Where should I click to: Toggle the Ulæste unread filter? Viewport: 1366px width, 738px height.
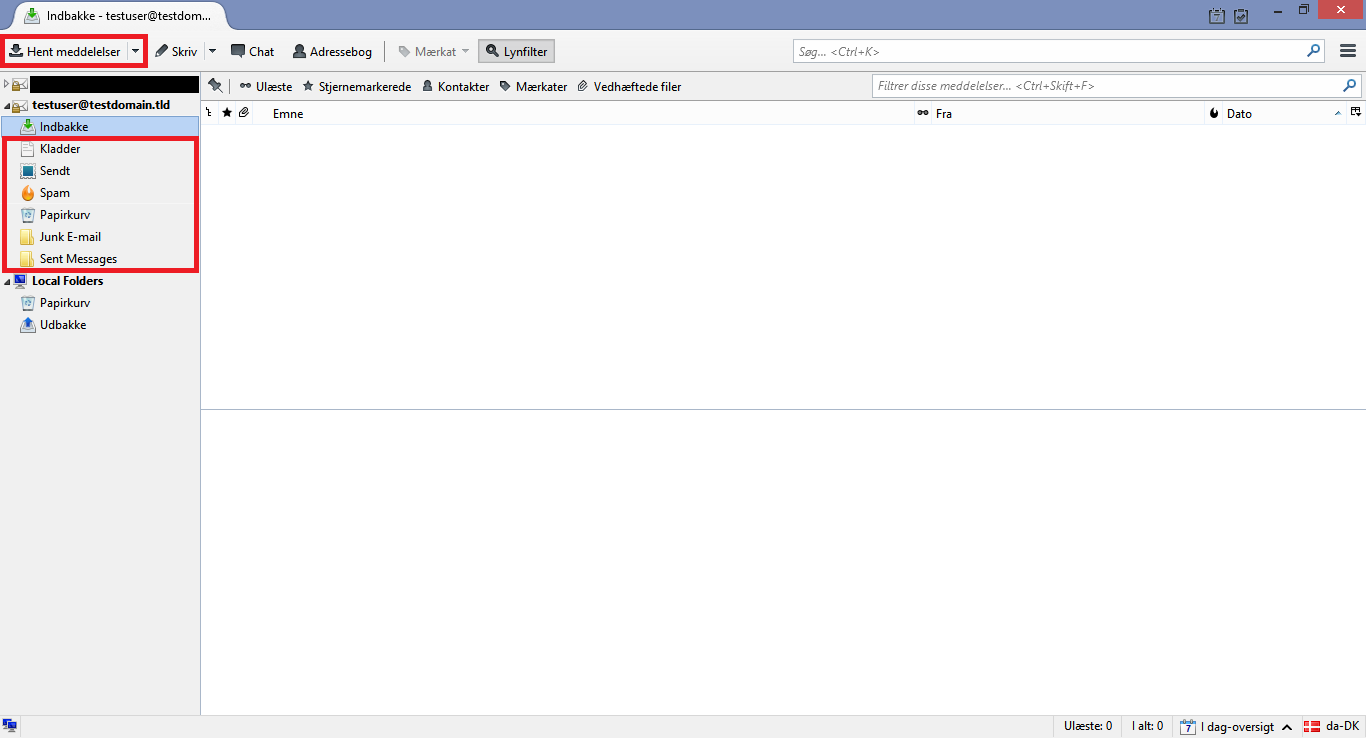pos(265,87)
